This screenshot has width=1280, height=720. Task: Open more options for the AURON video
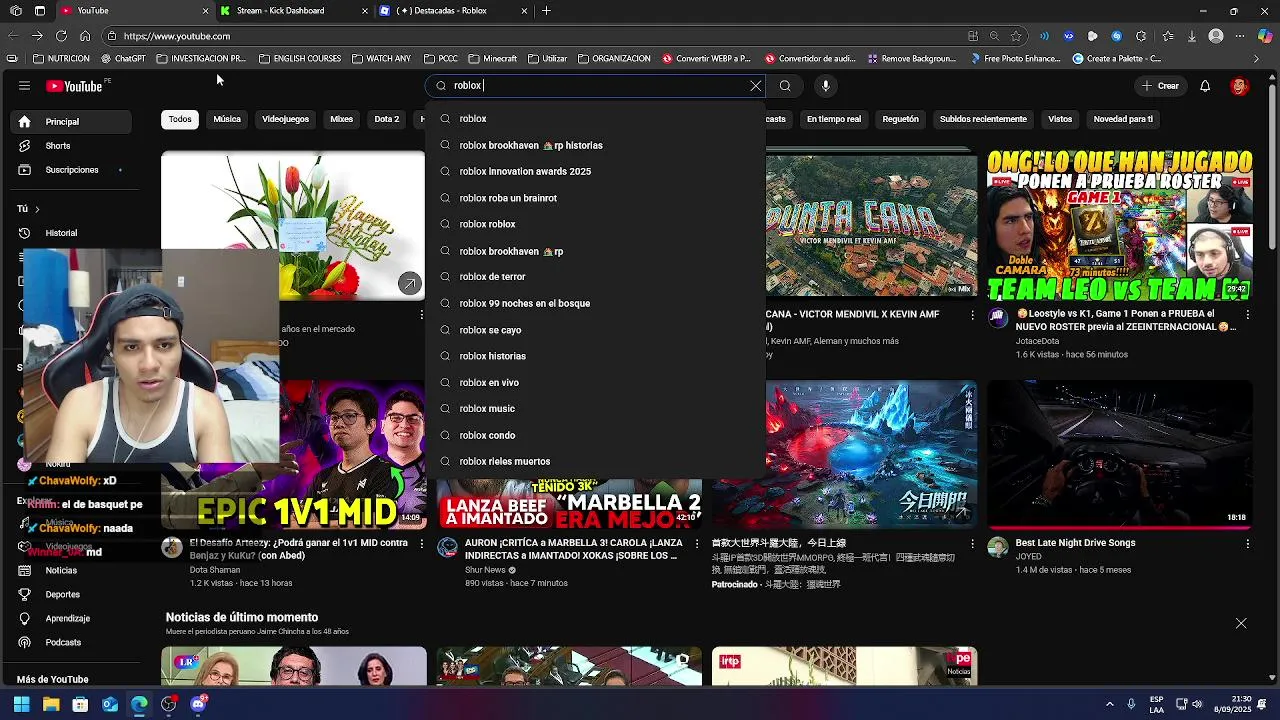[697, 544]
